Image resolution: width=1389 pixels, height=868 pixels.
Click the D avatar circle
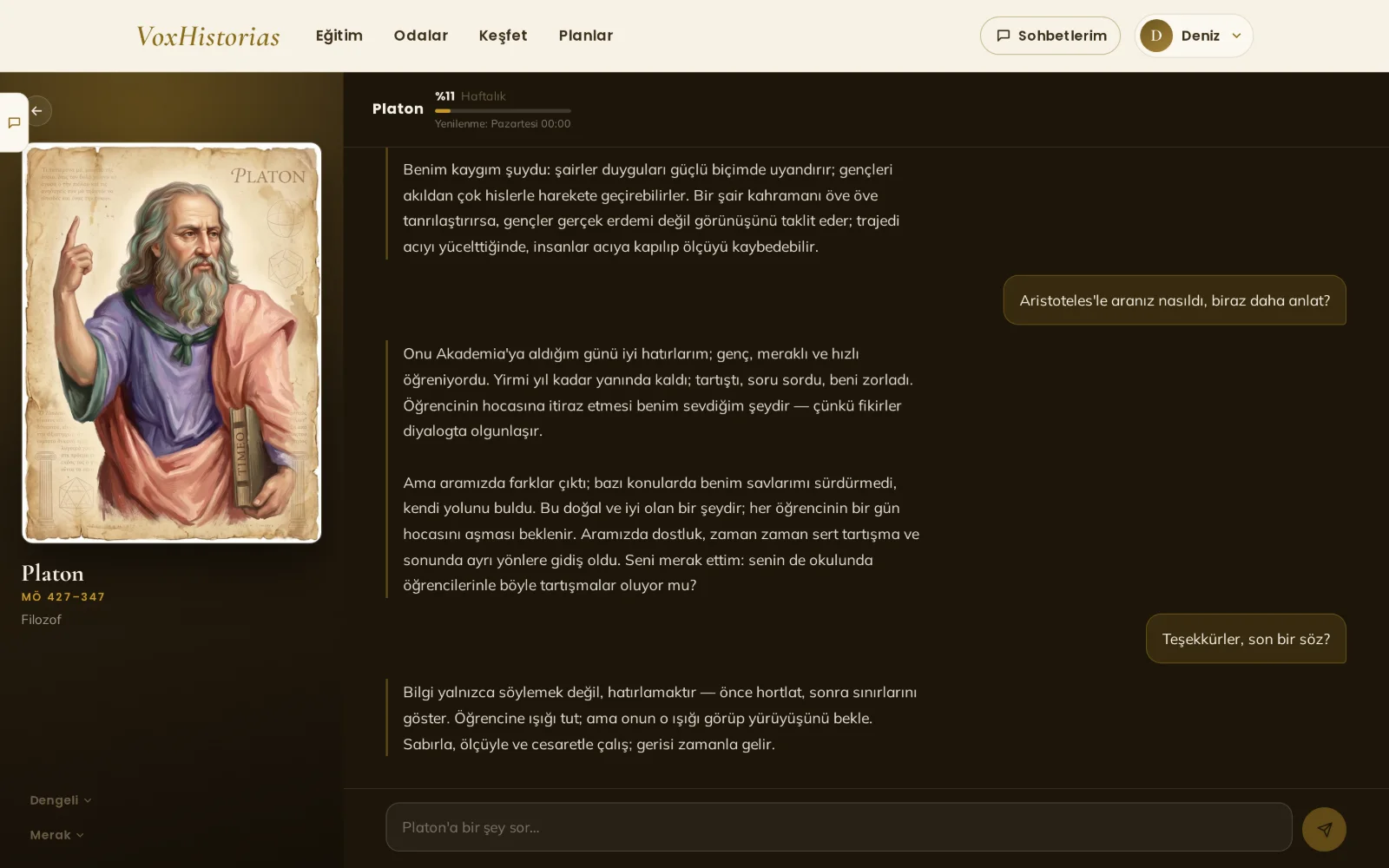(1156, 36)
